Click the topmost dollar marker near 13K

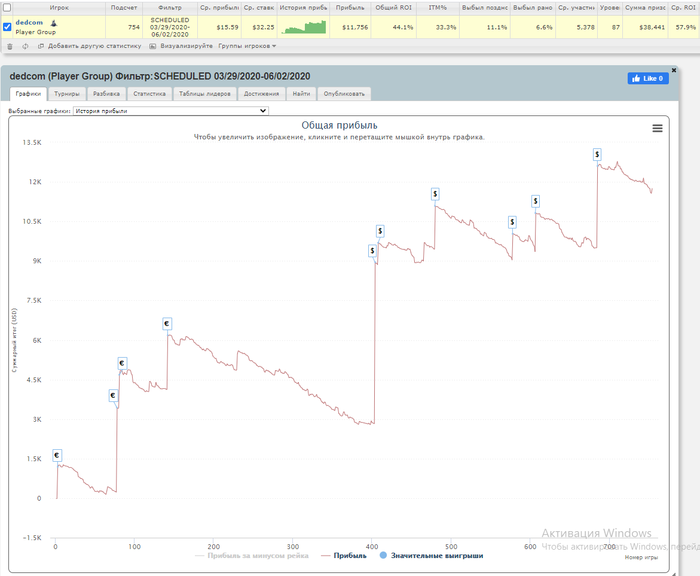(597, 154)
